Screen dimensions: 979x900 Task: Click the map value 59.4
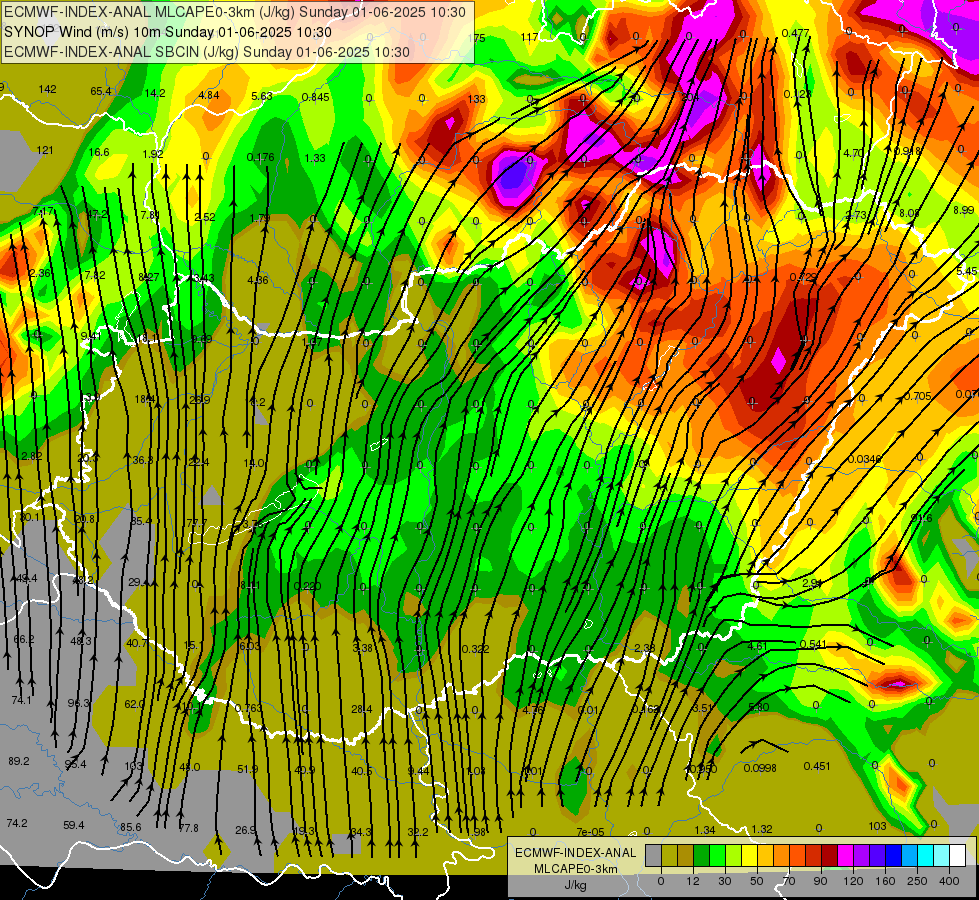click(x=74, y=825)
